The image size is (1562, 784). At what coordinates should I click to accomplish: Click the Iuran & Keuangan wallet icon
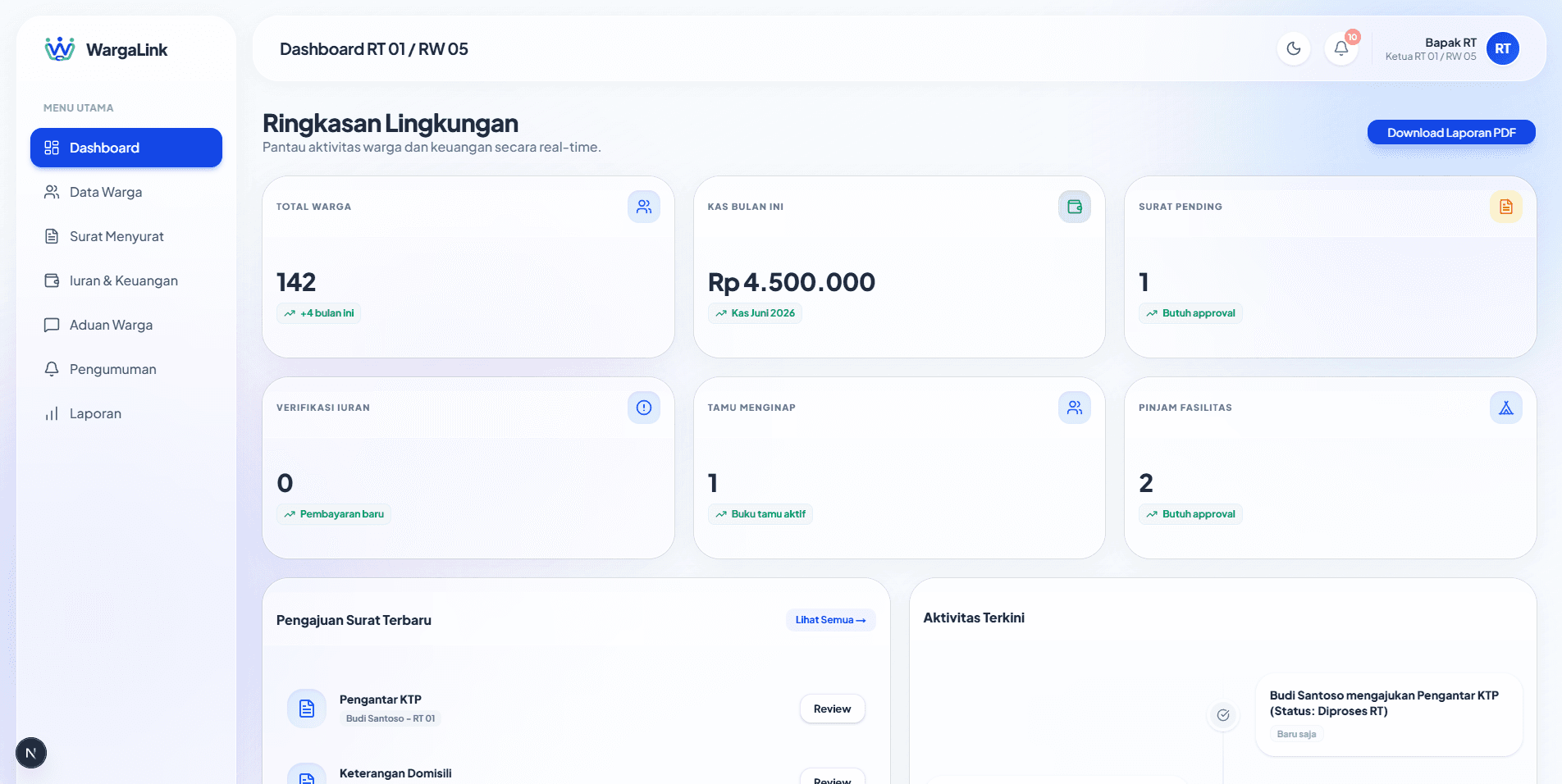coord(52,280)
